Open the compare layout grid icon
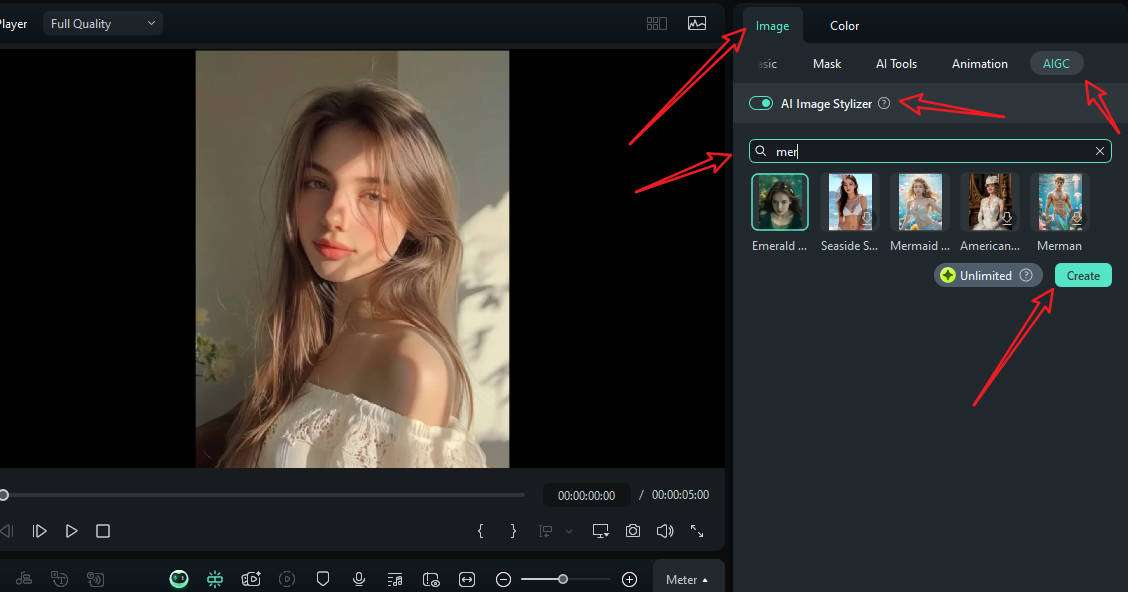Screen dimensions: 1128x592 (x=657, y=24)
